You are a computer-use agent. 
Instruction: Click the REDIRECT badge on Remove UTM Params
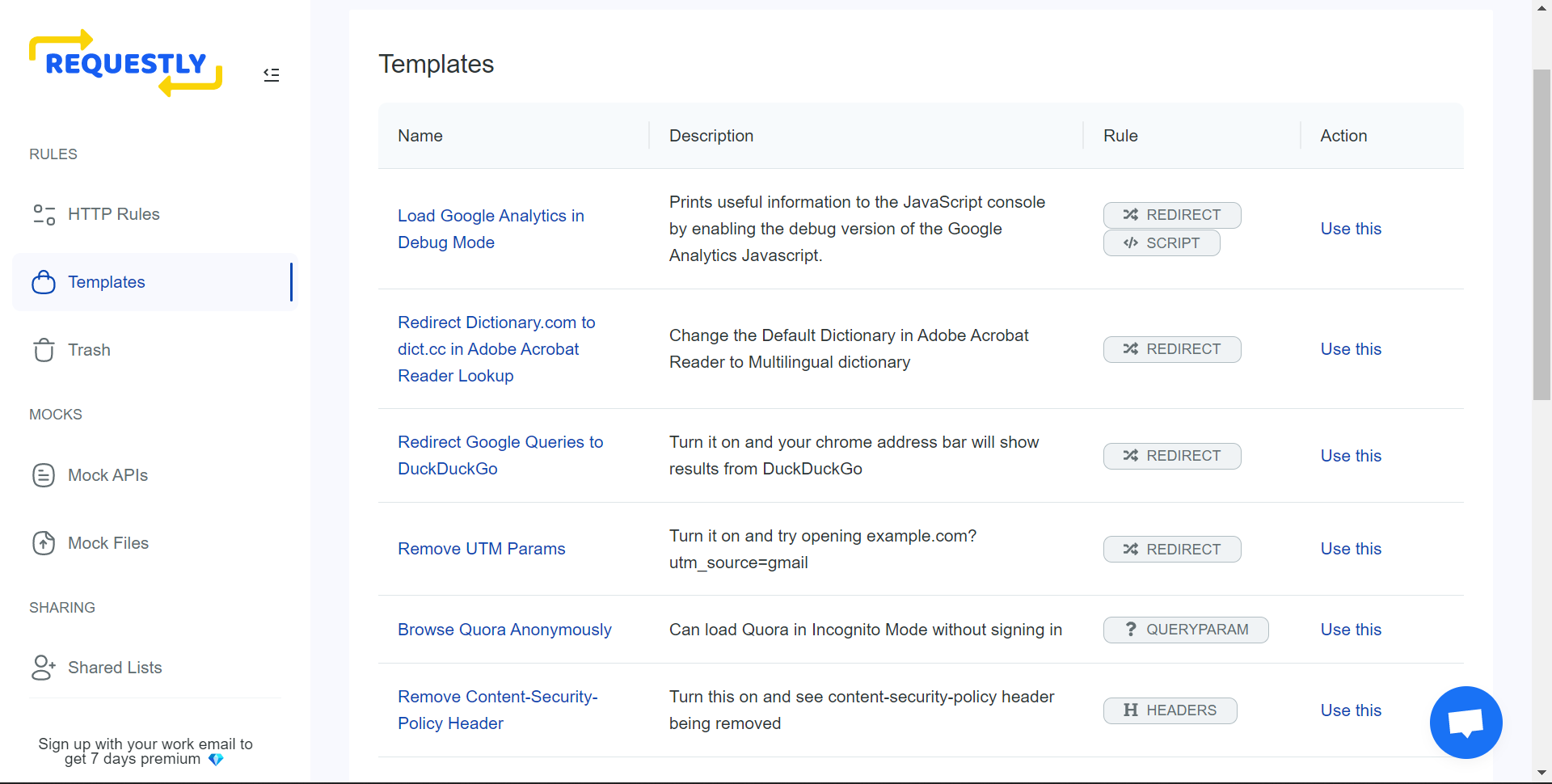tap(1172, 549)
